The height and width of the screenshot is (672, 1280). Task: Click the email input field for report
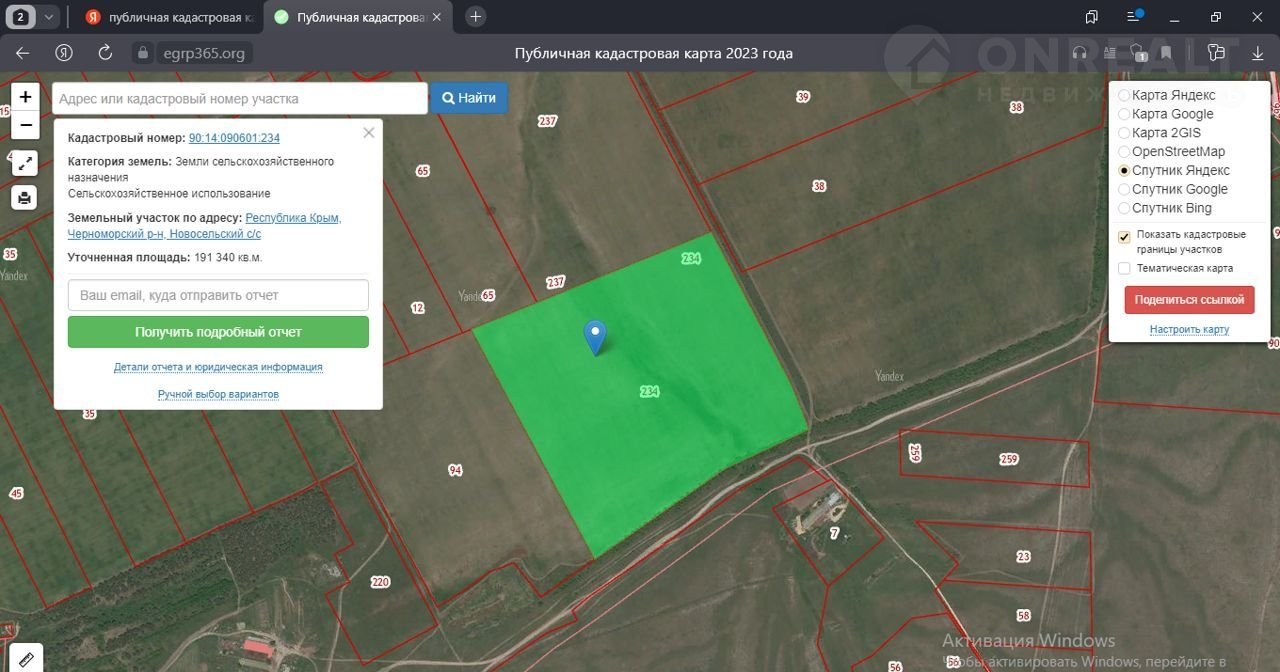tap(218, 295)
